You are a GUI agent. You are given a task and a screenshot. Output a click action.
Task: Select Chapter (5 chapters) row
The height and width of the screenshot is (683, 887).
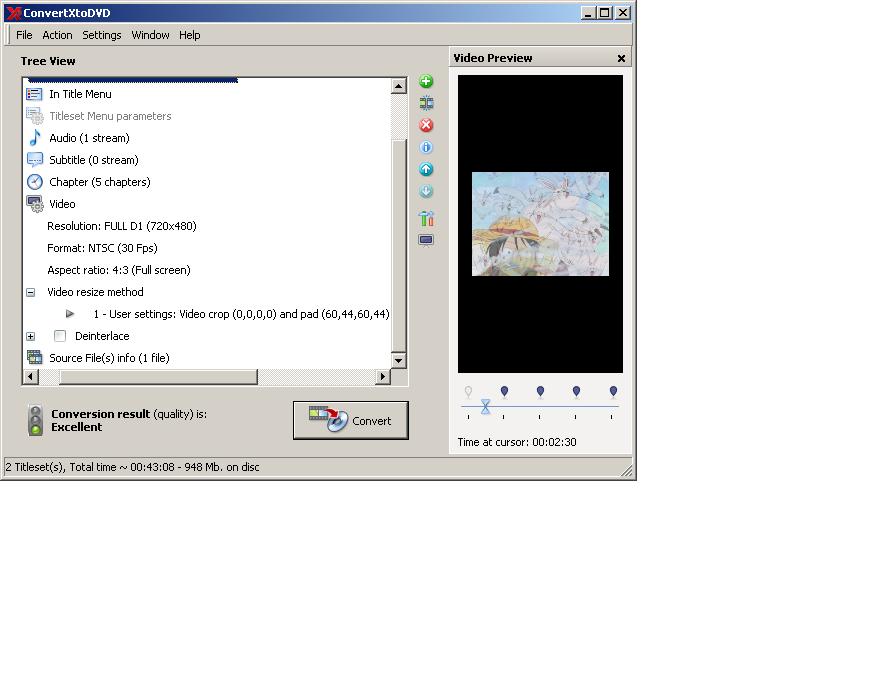tap(100, 182)
